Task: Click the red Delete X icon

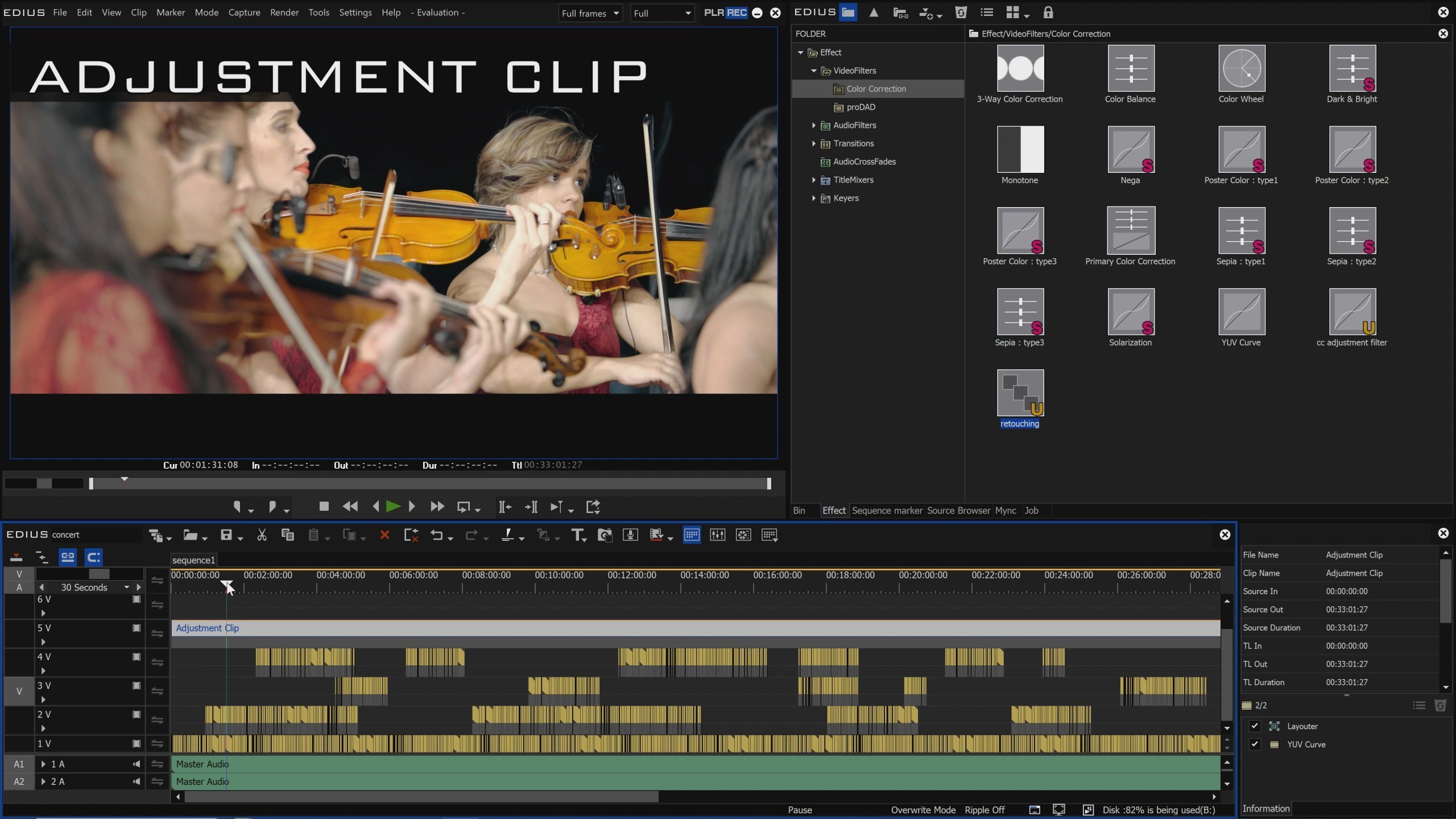Action: [384, 535]
